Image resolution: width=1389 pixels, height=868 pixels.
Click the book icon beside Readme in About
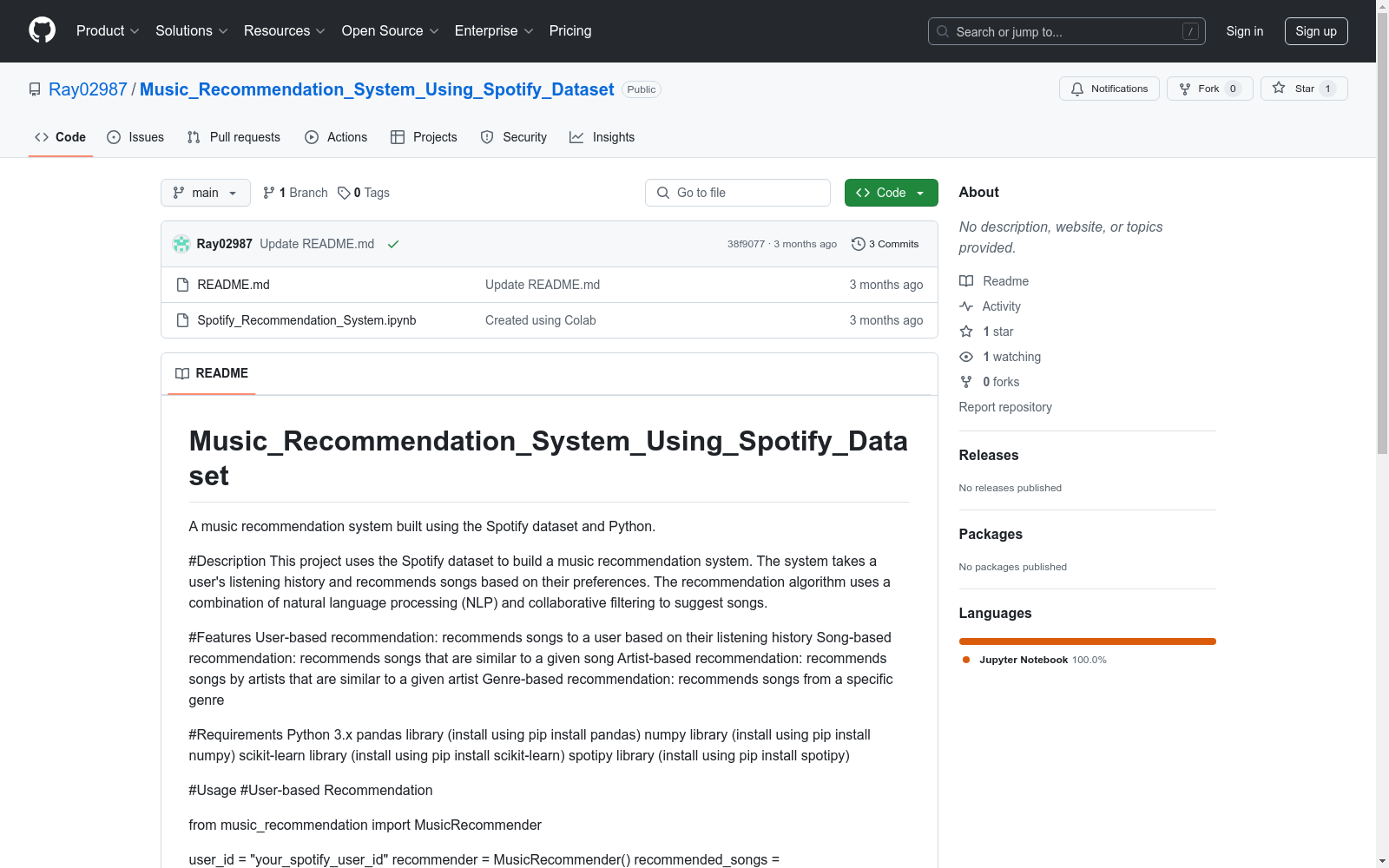[966, 281]
